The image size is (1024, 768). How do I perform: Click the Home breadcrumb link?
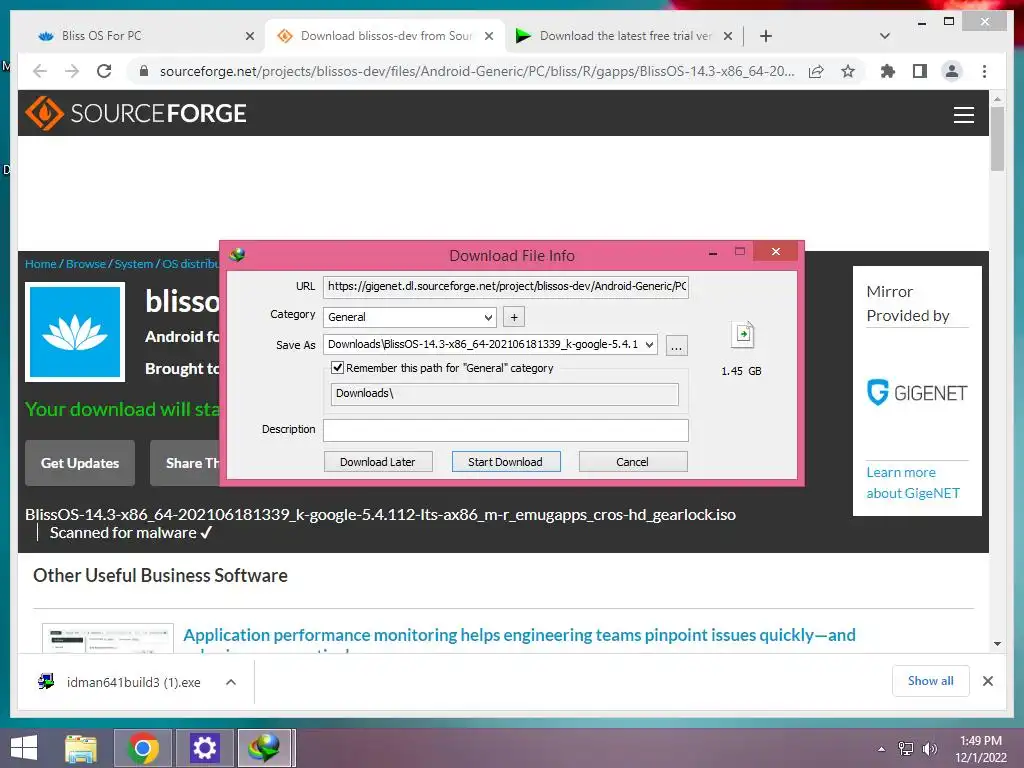pos(40,264)
